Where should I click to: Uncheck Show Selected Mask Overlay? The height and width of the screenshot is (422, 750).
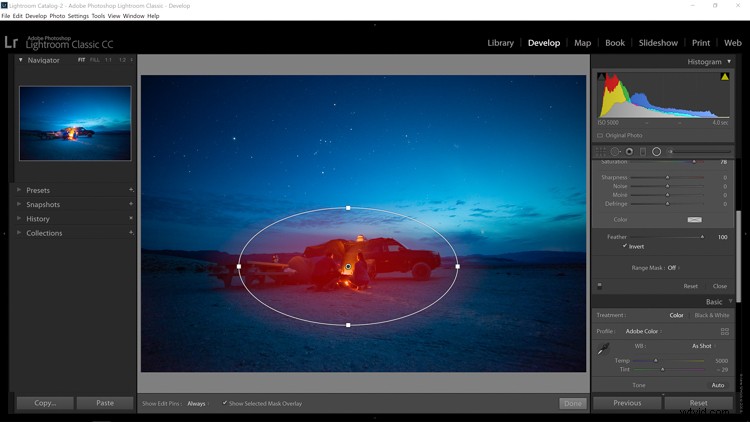225,403
